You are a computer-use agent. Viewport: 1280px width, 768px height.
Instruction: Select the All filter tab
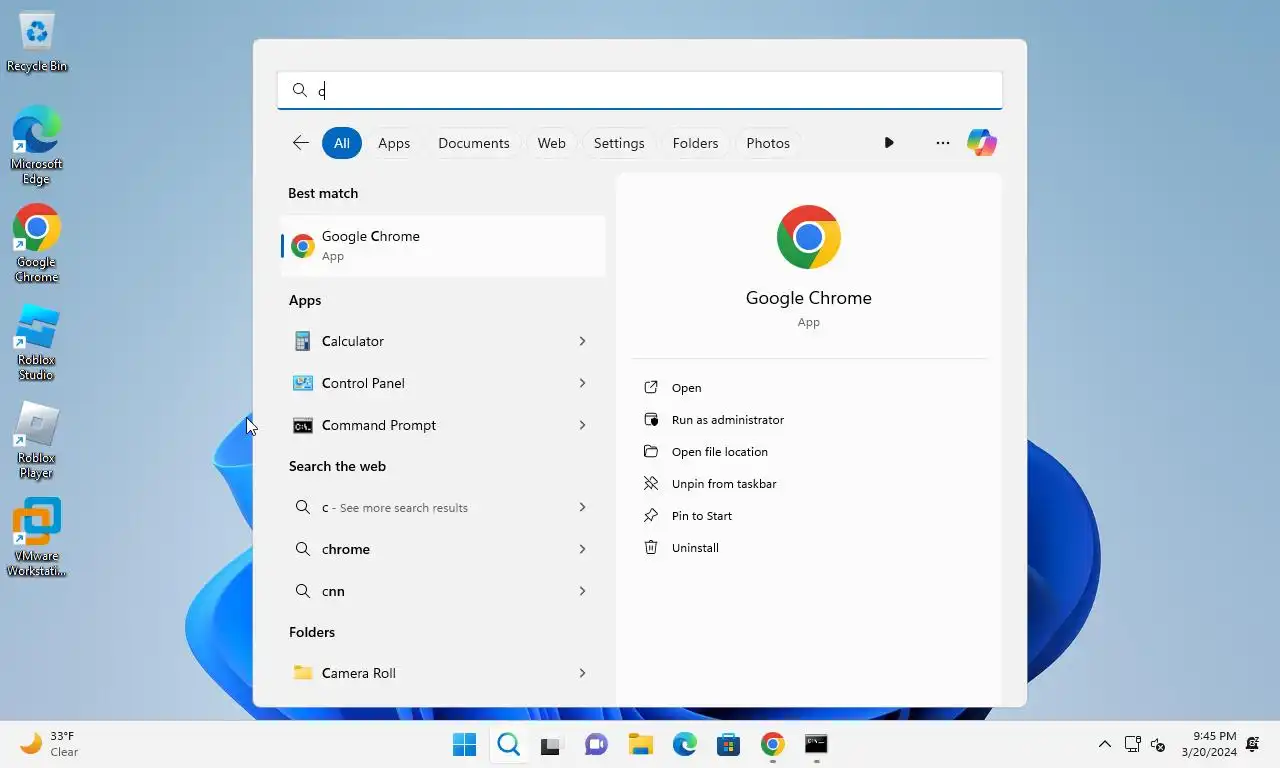[x=342, y=143]
